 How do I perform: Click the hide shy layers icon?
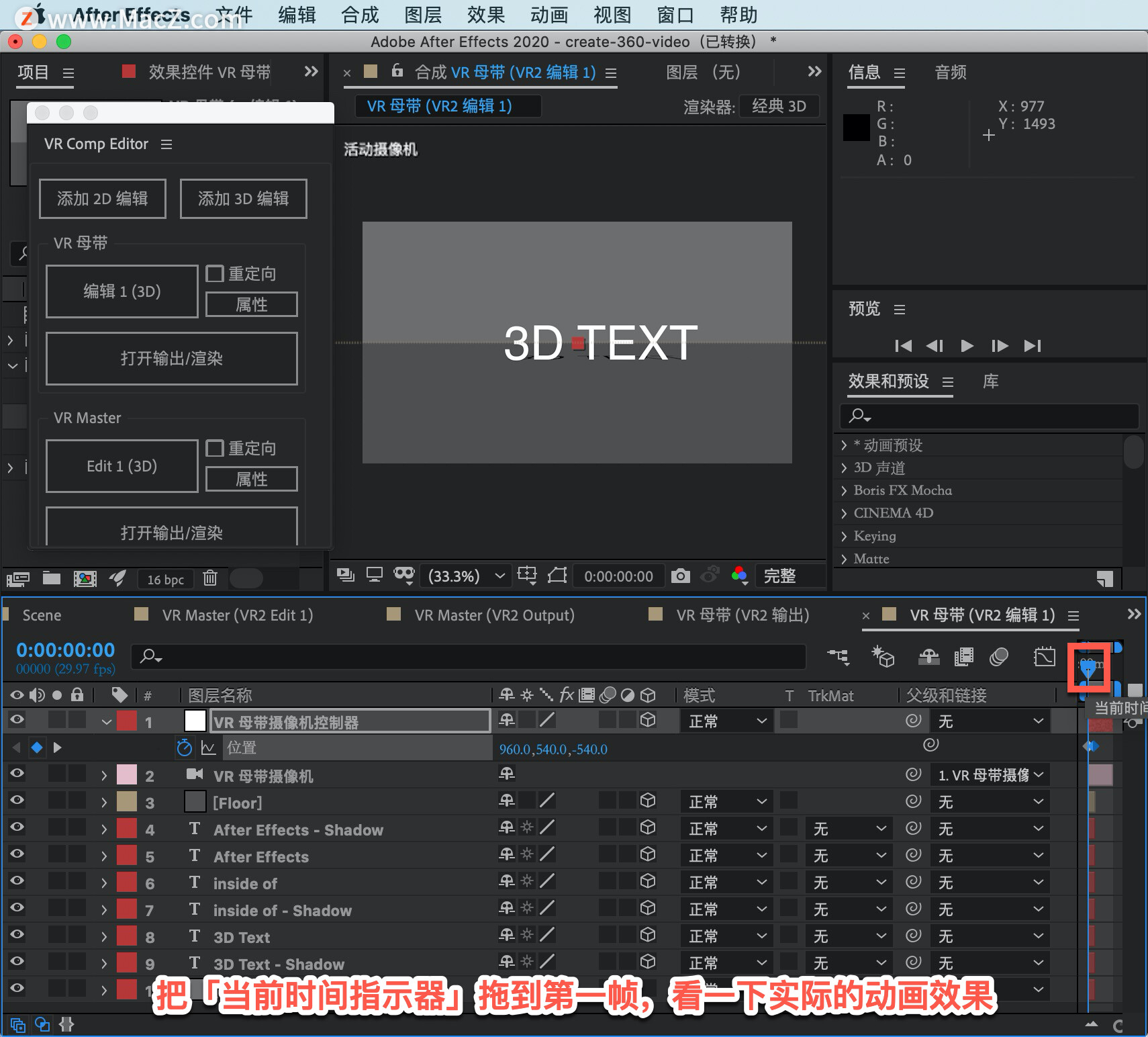pyautogui.click(x=929, y=657)
